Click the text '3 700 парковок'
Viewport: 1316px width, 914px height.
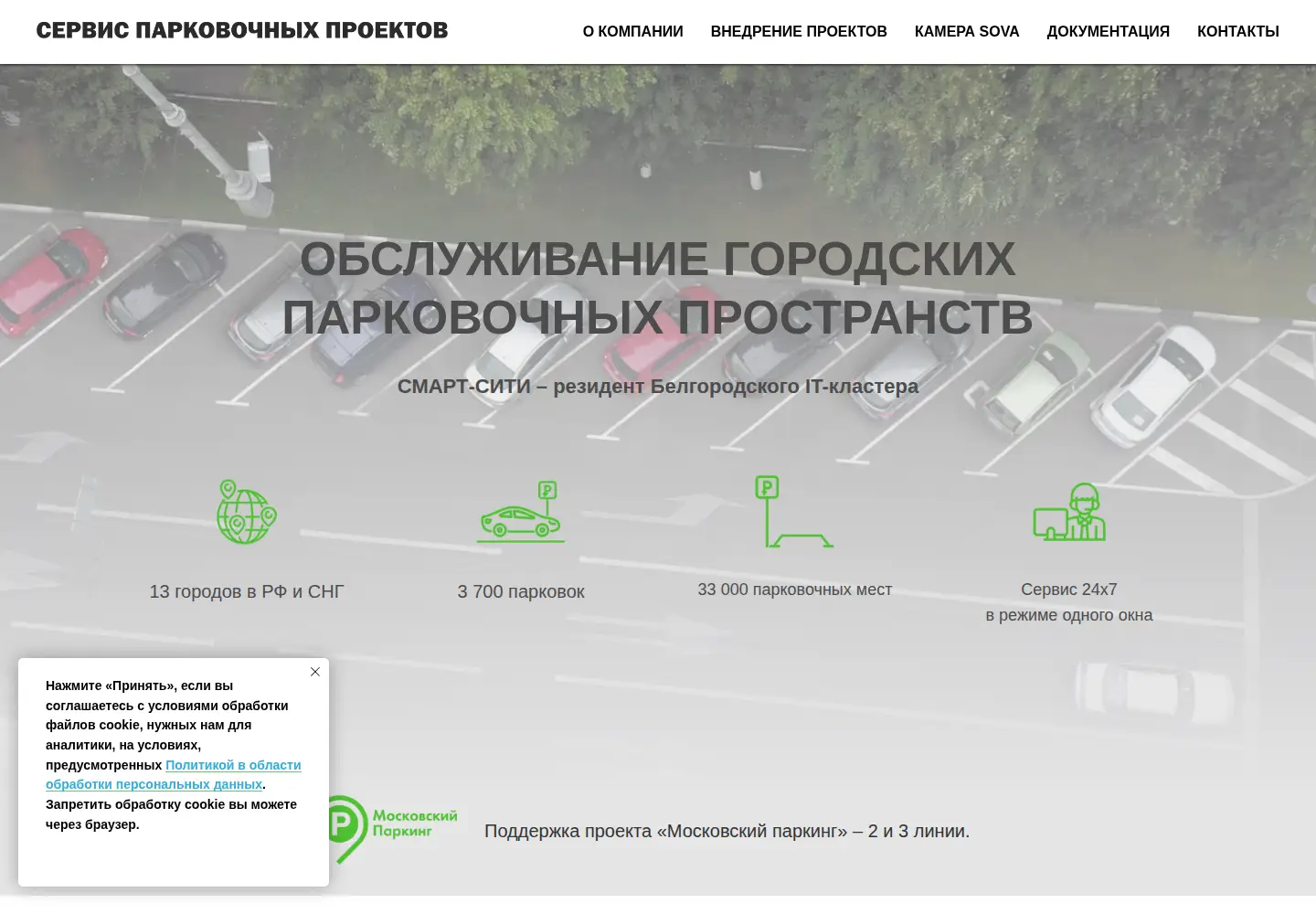(521, 591)
